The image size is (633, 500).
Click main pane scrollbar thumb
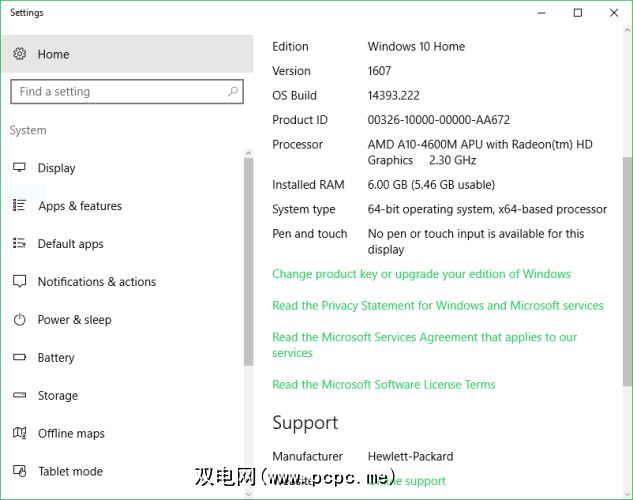coord(627,271)
